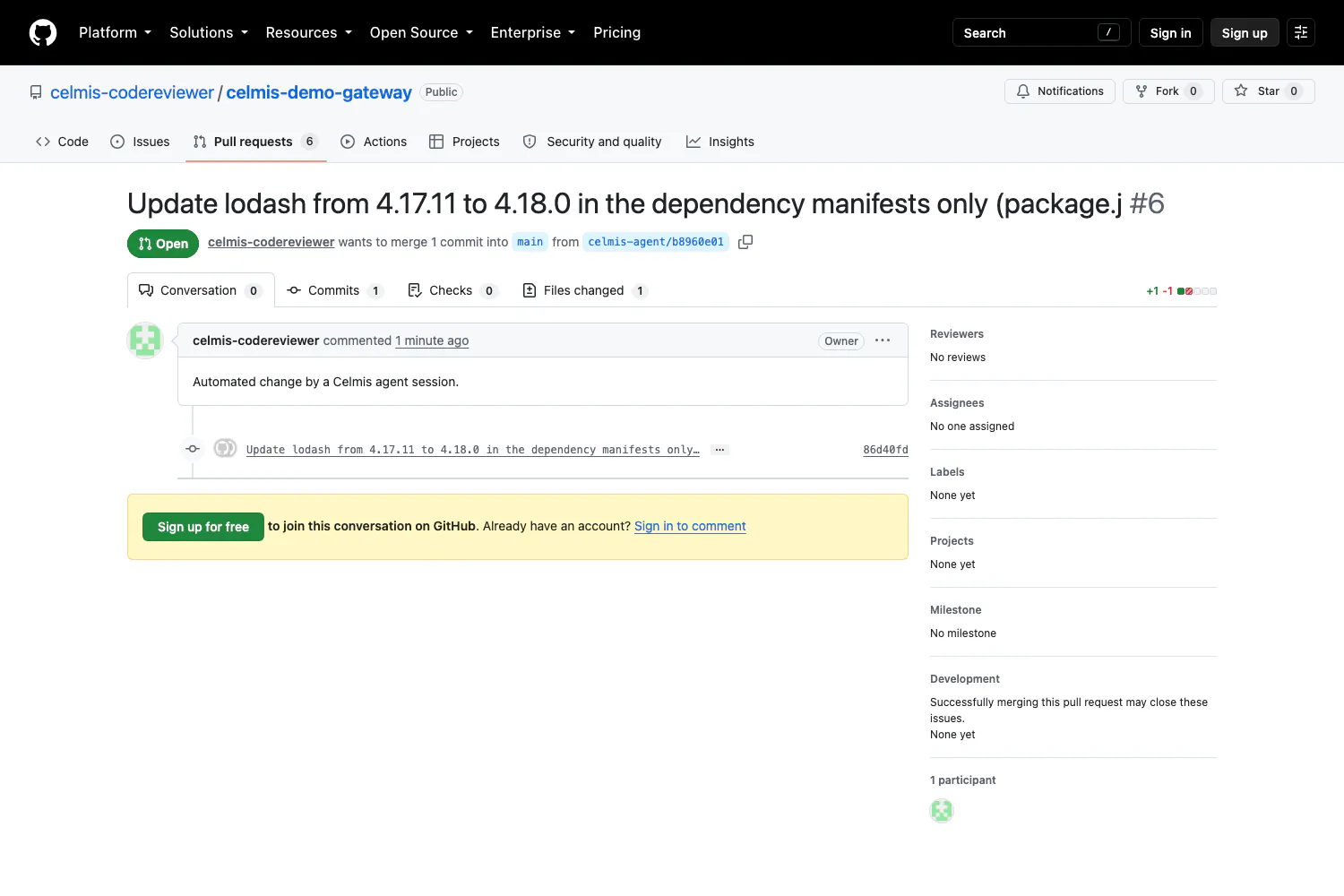The width and height of the screenshot is (1344, 896).
Task: Open the PR author link in merge description
Action: 271,242
